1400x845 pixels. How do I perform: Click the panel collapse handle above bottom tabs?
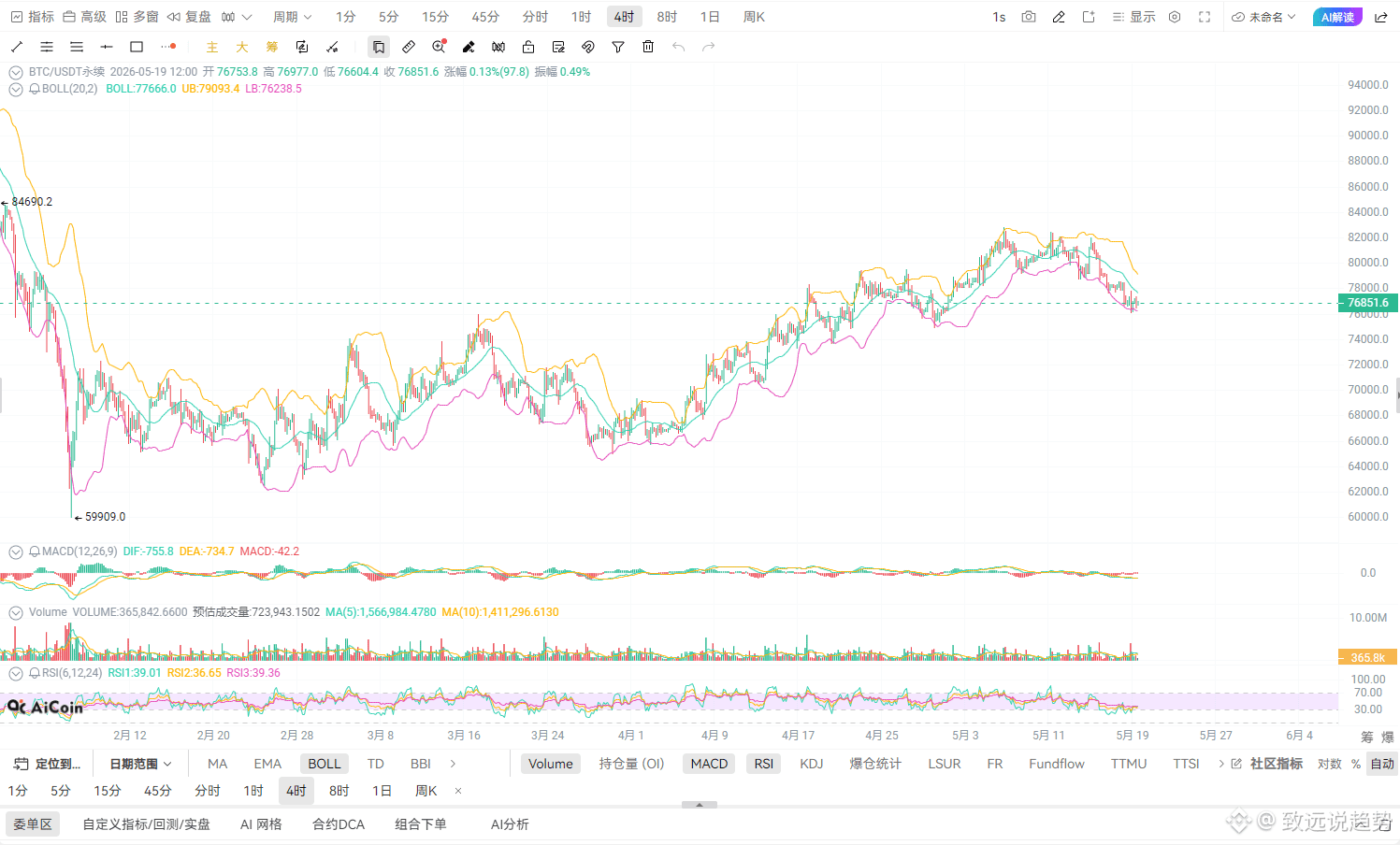pyautogui.click(x=700, y=805)
